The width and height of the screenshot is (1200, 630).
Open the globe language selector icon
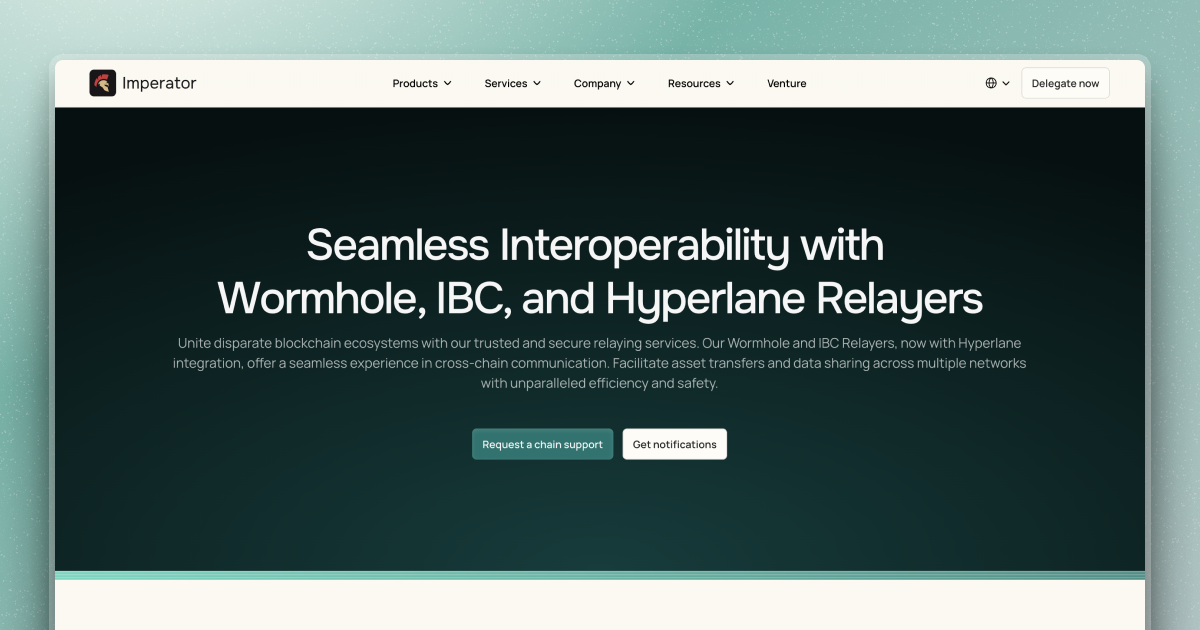click(x=989, y=83)
